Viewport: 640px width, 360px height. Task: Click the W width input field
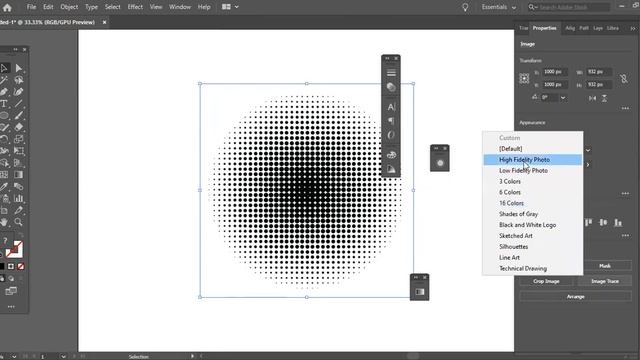(x=599, y=72)
